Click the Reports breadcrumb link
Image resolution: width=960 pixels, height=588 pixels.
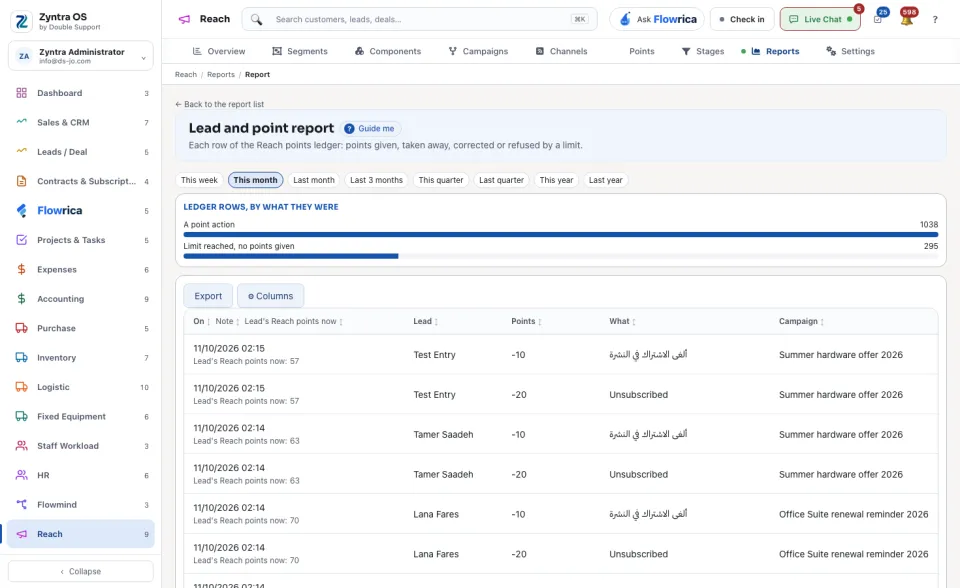pyautogui.click(x=221, y=75)
